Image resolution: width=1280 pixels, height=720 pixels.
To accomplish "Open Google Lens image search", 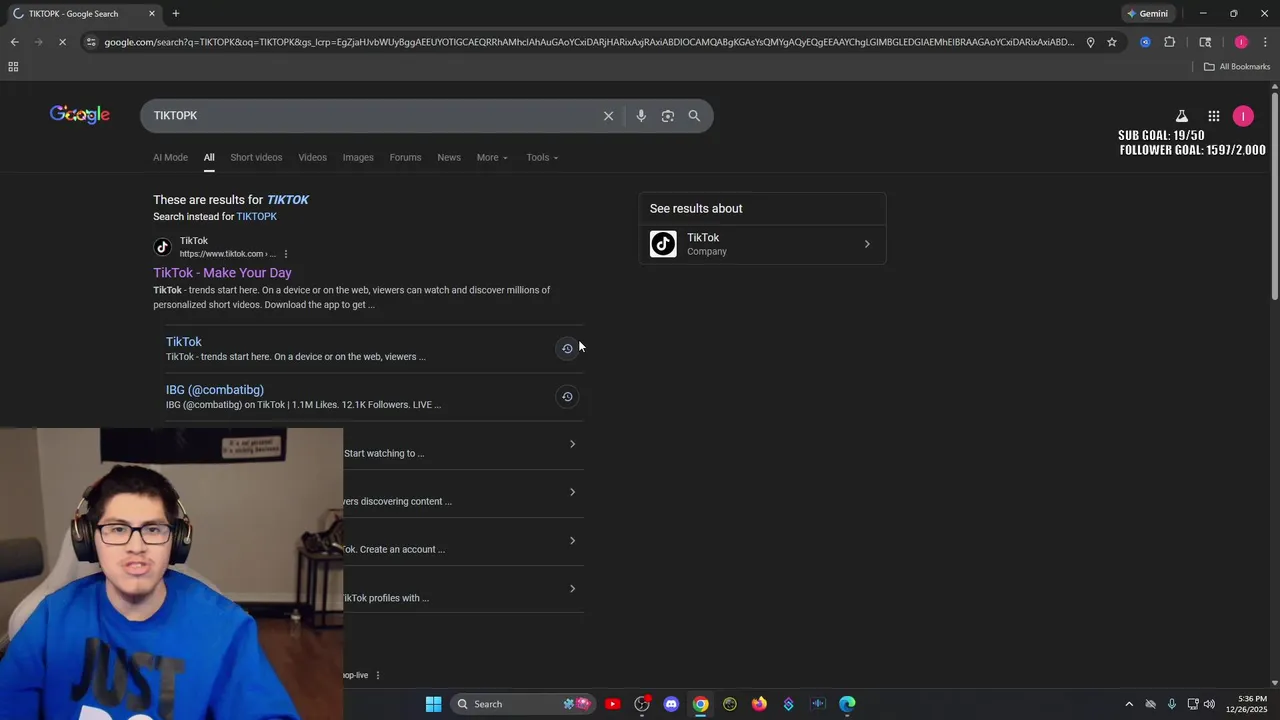I will [668, 116].
